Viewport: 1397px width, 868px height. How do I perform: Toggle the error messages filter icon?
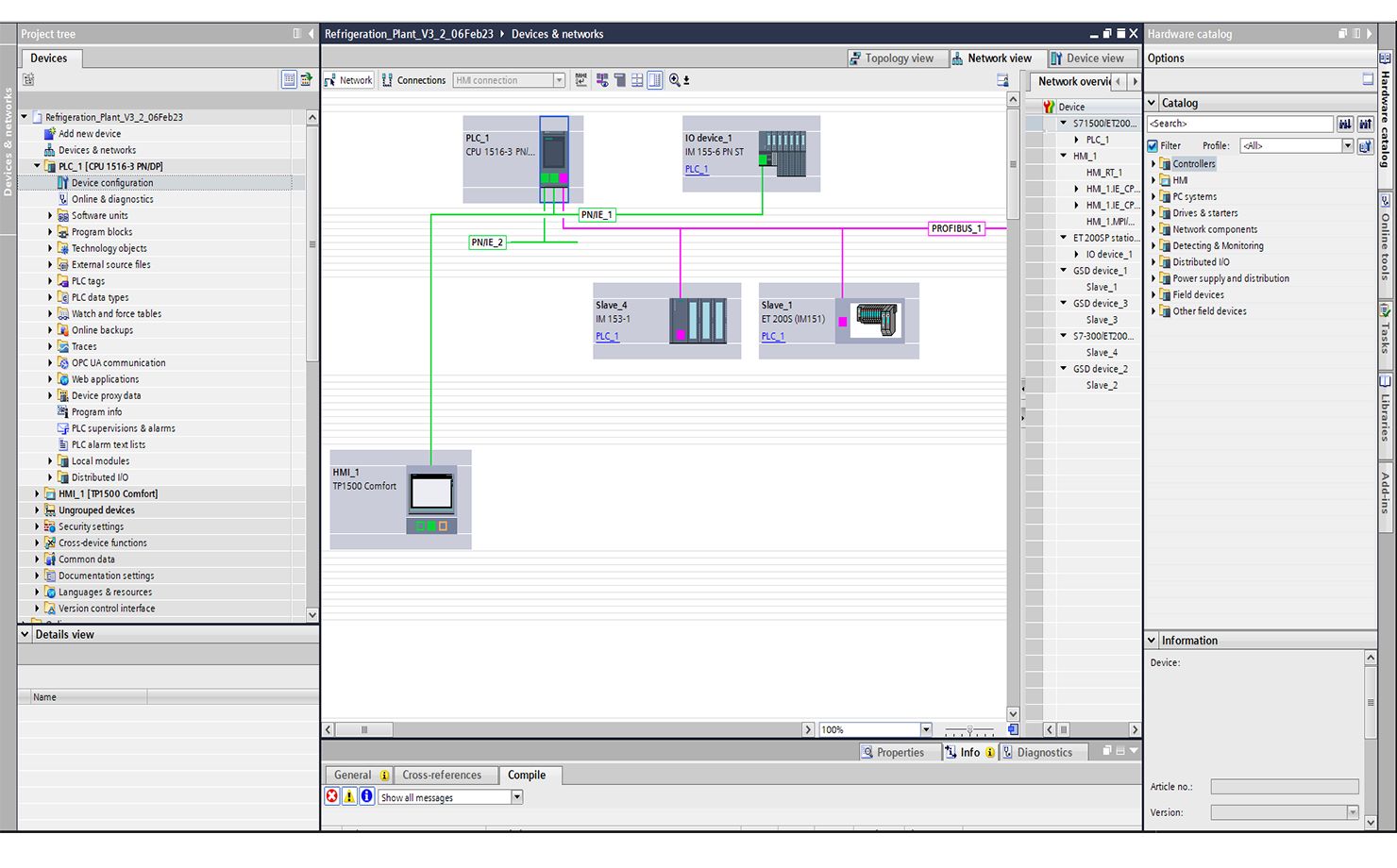click(x=332, y=797)
